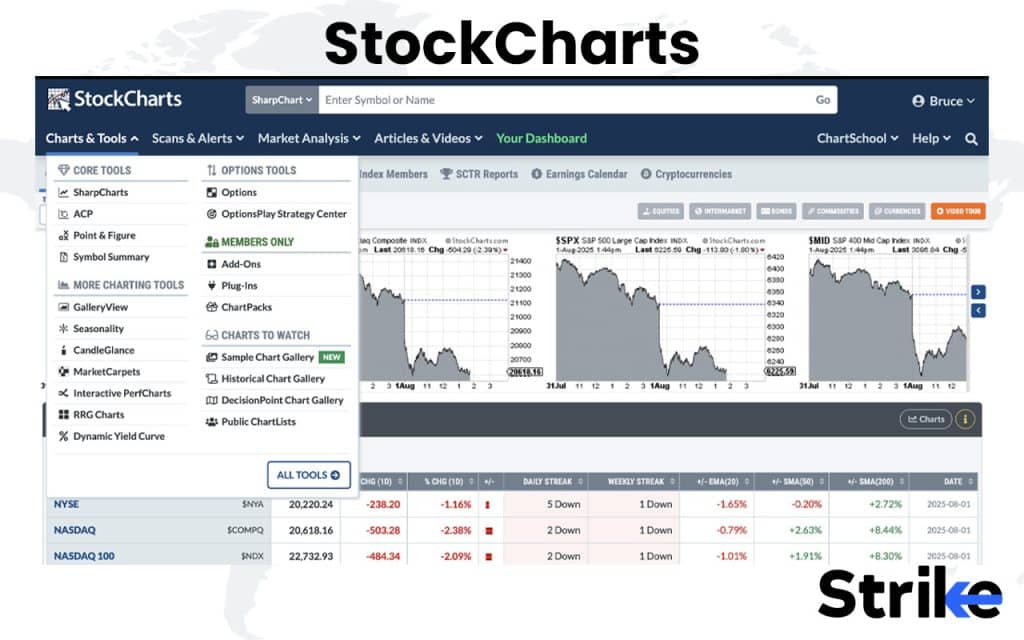Open the Help dropdown
The image size is (1024, 640).
point(930,138)
